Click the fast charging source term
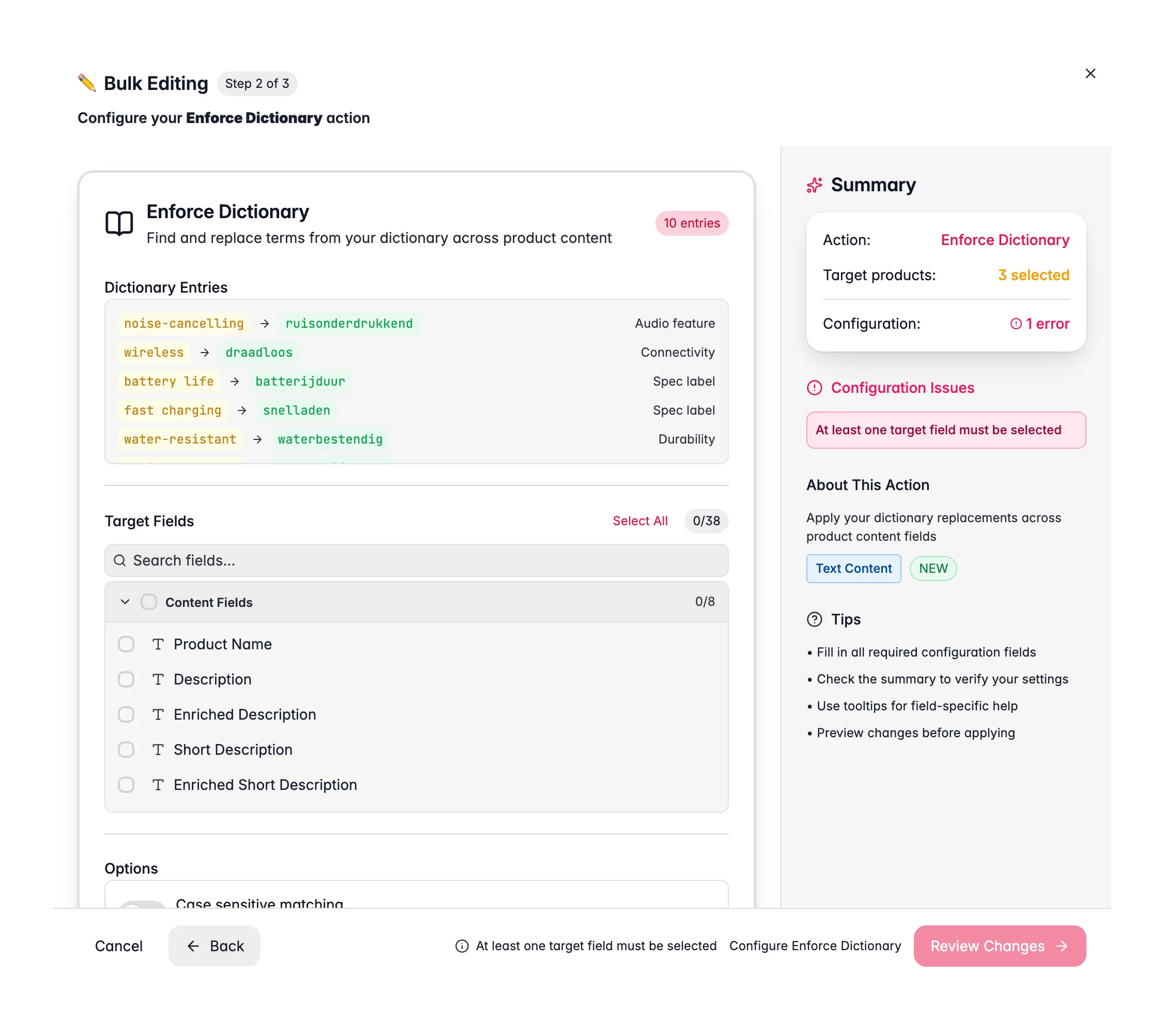1164x1036 pixels. point(173,410)
